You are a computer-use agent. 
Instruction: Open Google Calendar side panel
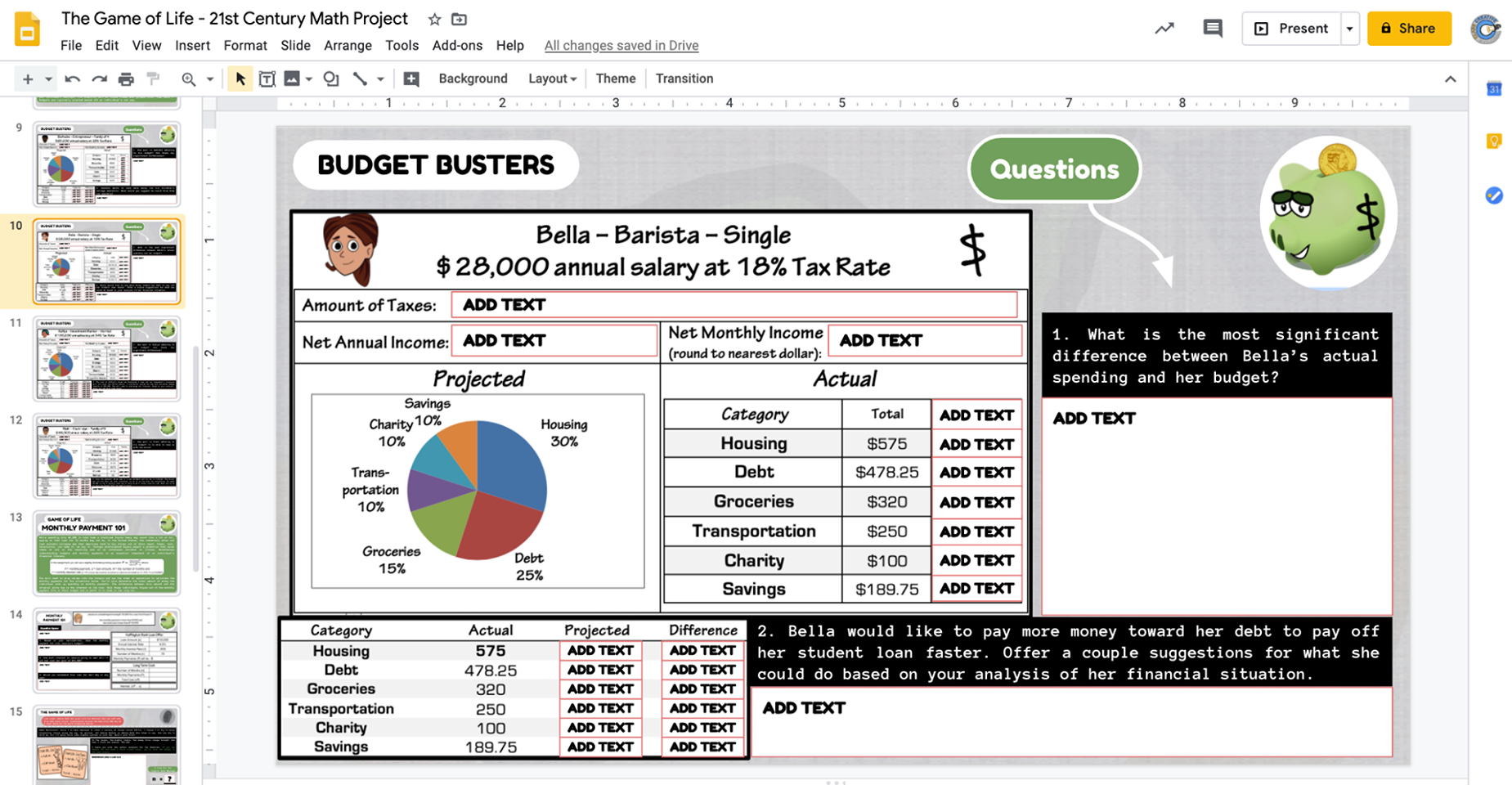(x=1494, y=88)
